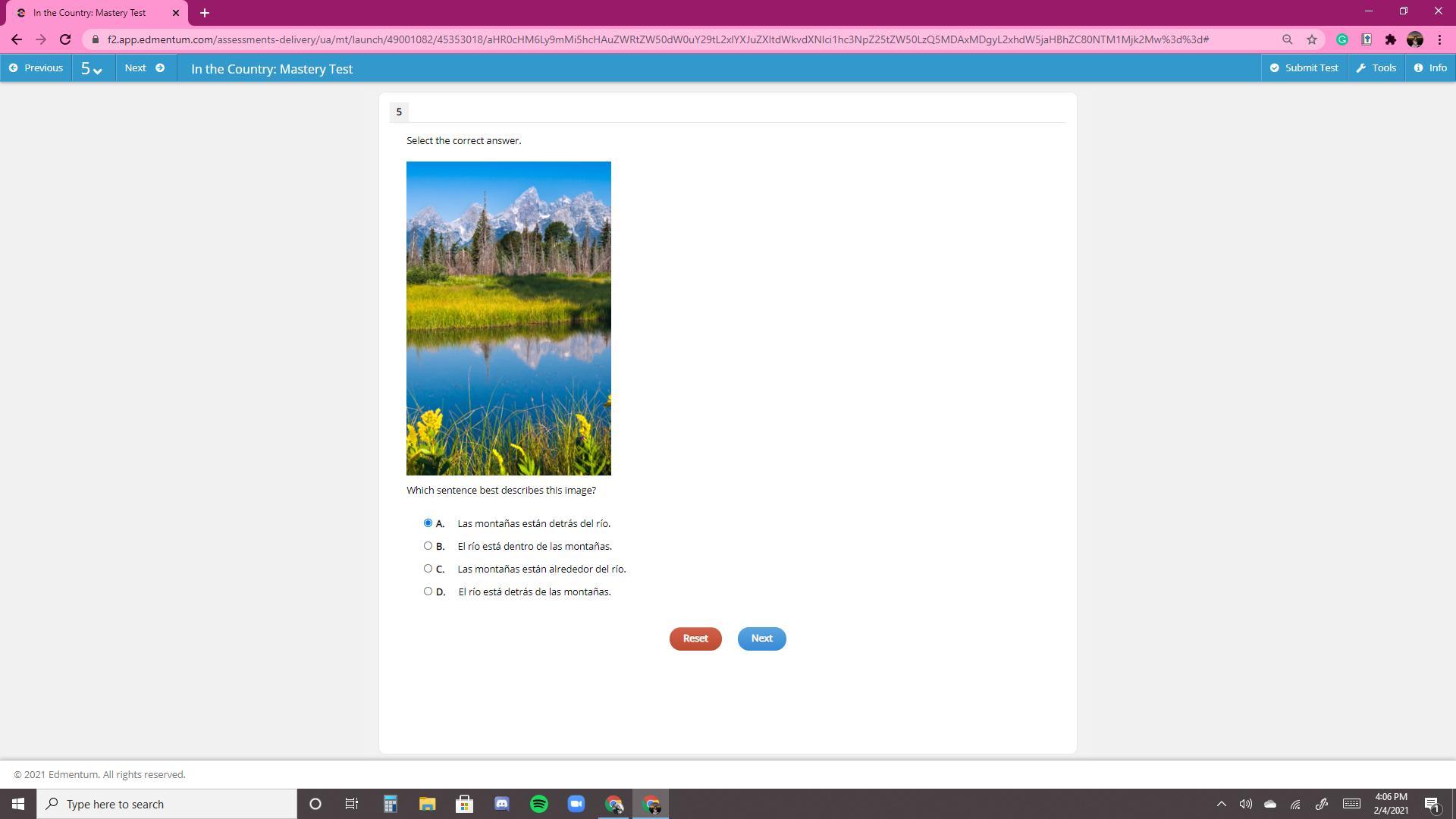
Task: Expand the question number 5 dropdown
Action: 93,68
